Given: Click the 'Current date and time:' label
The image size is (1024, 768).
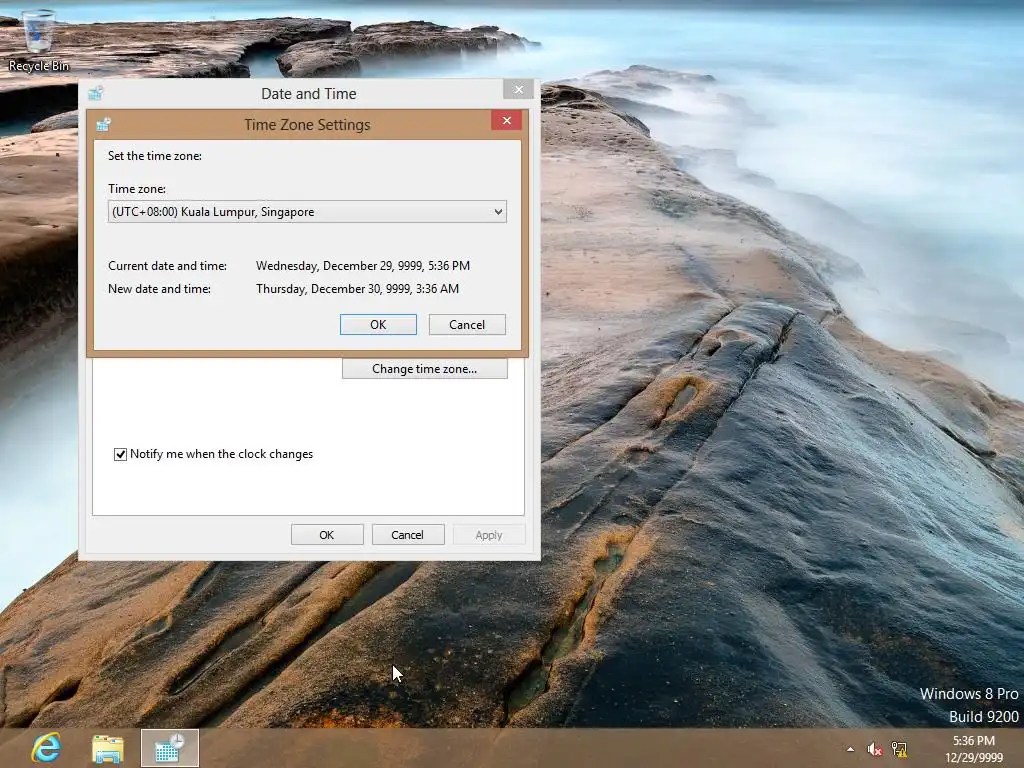Looking at the screenshot, I should click(x=167, y=266).
